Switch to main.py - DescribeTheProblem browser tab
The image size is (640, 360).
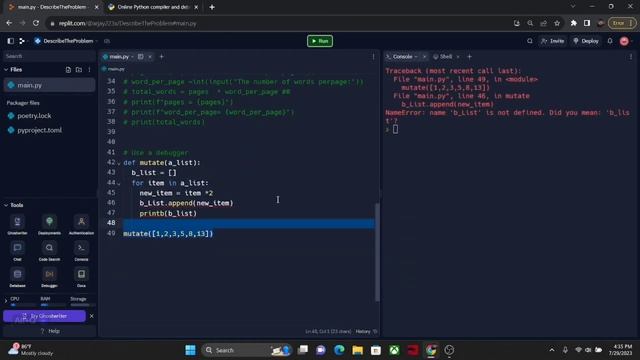[52, 7]
